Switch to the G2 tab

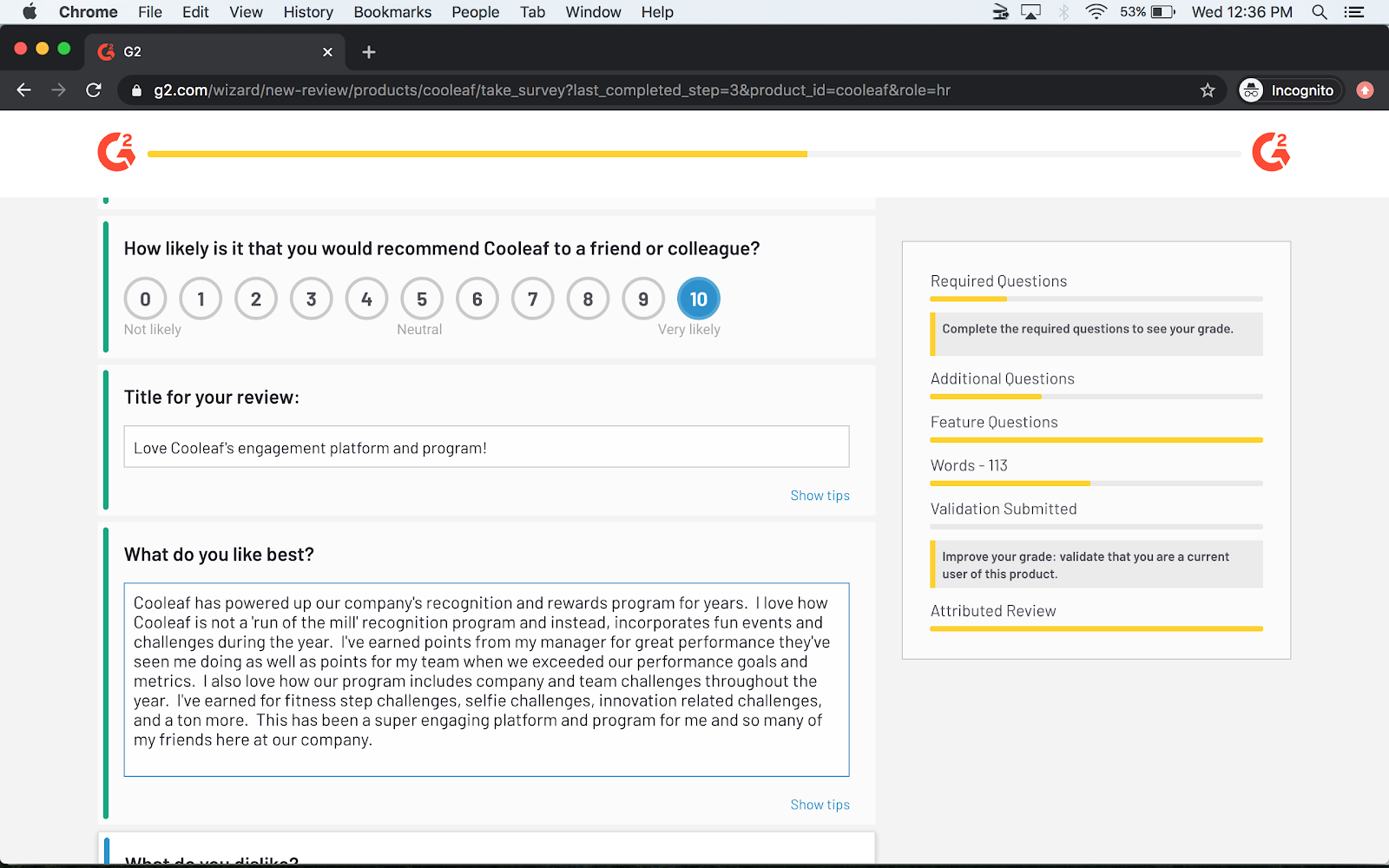pyautogui.click(x=216, y=52)
